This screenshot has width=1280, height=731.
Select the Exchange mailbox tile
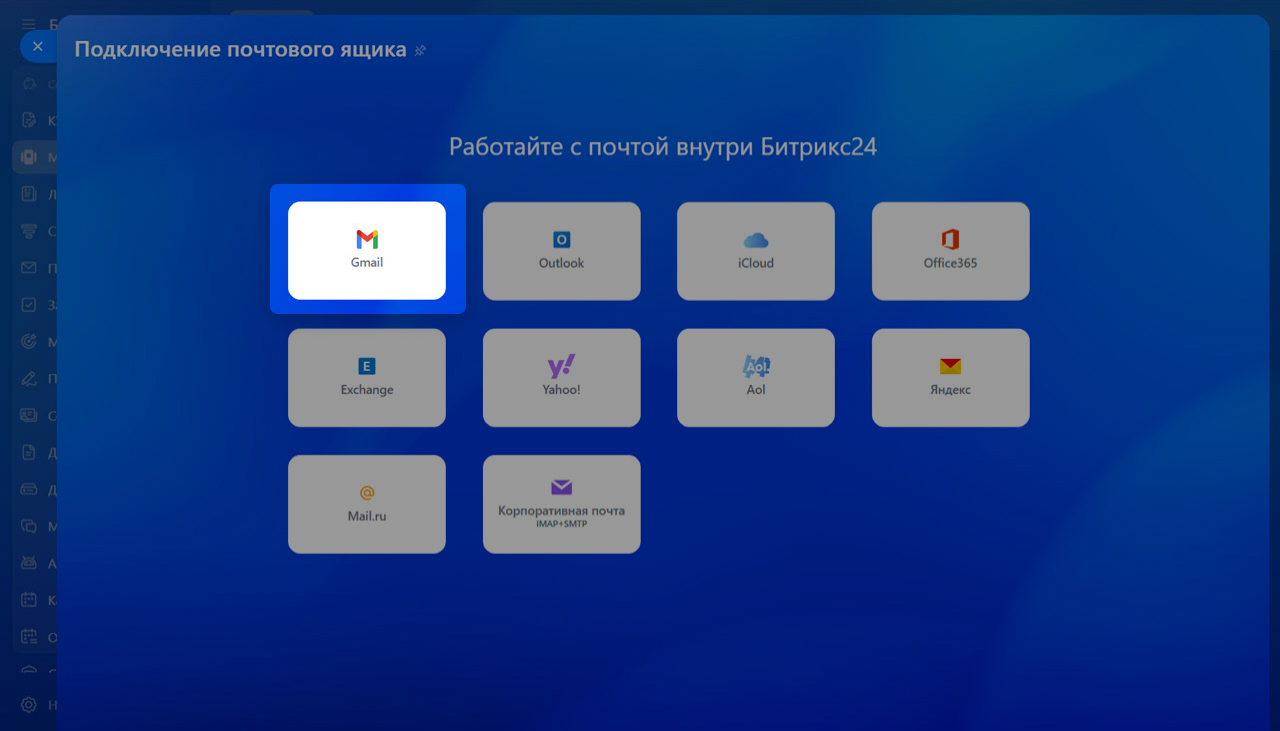point(367,377)
